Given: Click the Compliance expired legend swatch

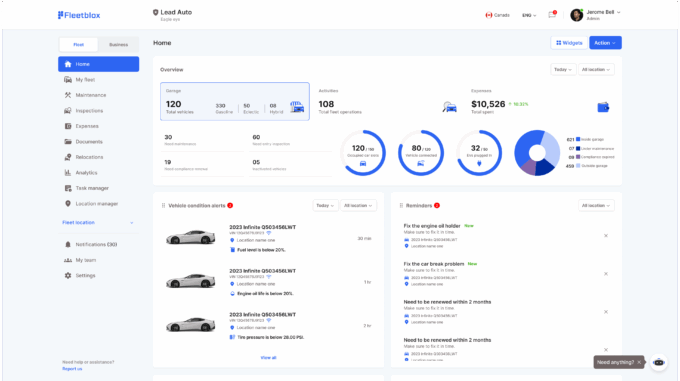Looking at the screenshot, I should pos(578,157).
